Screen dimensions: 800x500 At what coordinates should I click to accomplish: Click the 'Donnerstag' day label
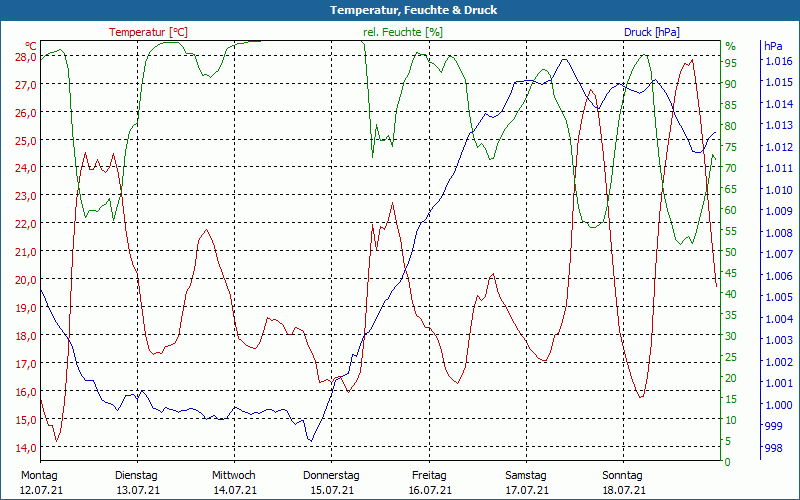point(331,475)
